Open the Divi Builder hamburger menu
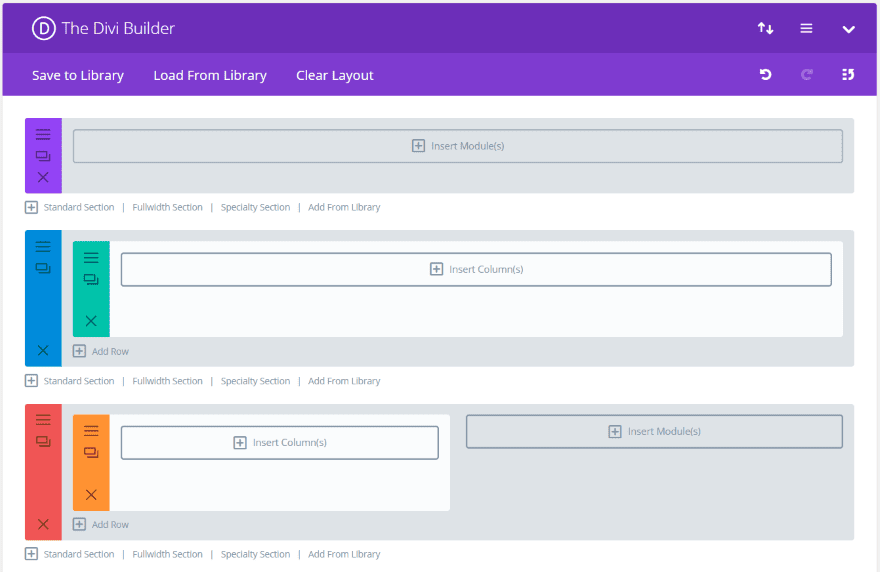880x572 pixels. (x=806, y=28)
